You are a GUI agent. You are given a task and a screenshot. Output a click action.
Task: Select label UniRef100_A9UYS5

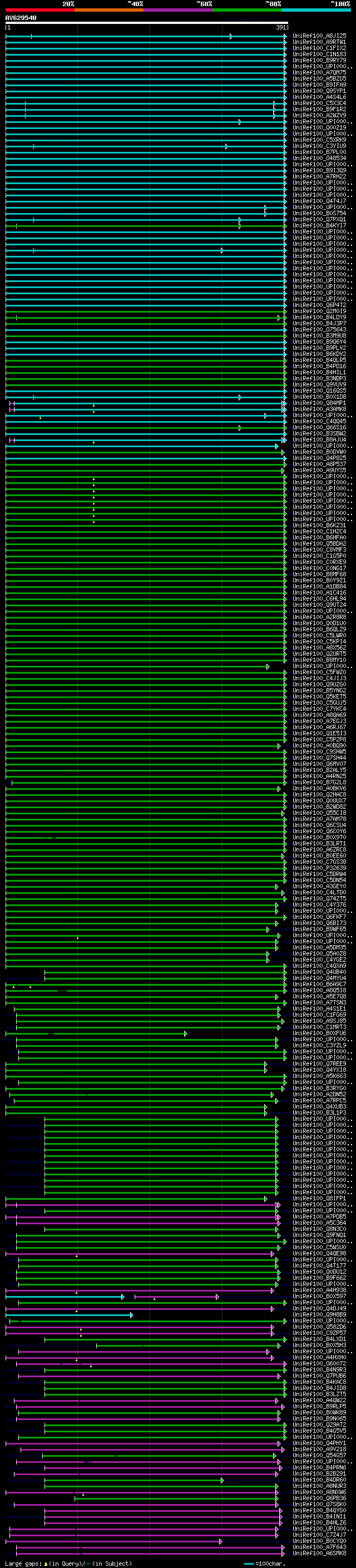tap(319, 470)
